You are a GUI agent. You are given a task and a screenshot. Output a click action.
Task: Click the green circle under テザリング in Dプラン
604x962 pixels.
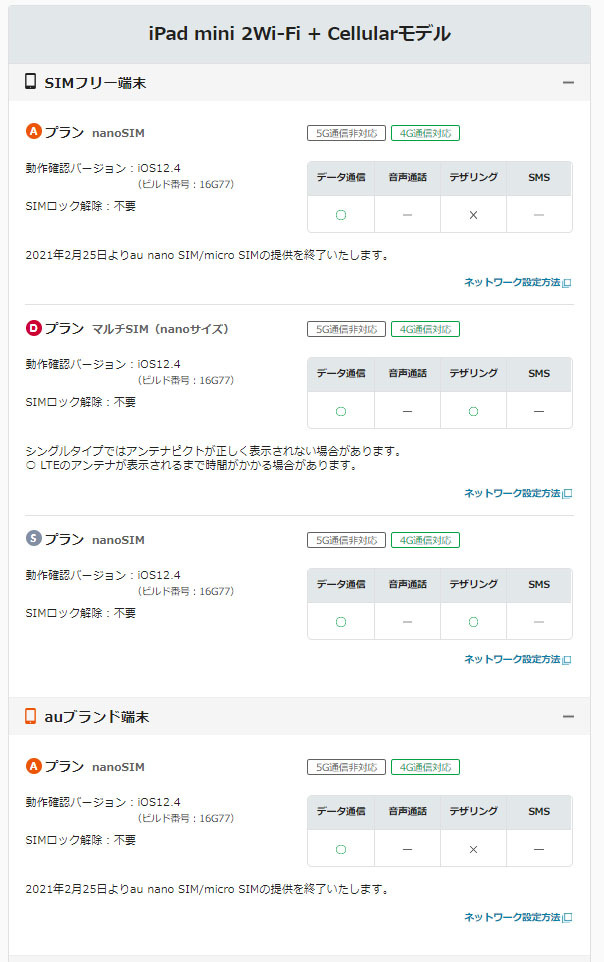pos(473,411)
